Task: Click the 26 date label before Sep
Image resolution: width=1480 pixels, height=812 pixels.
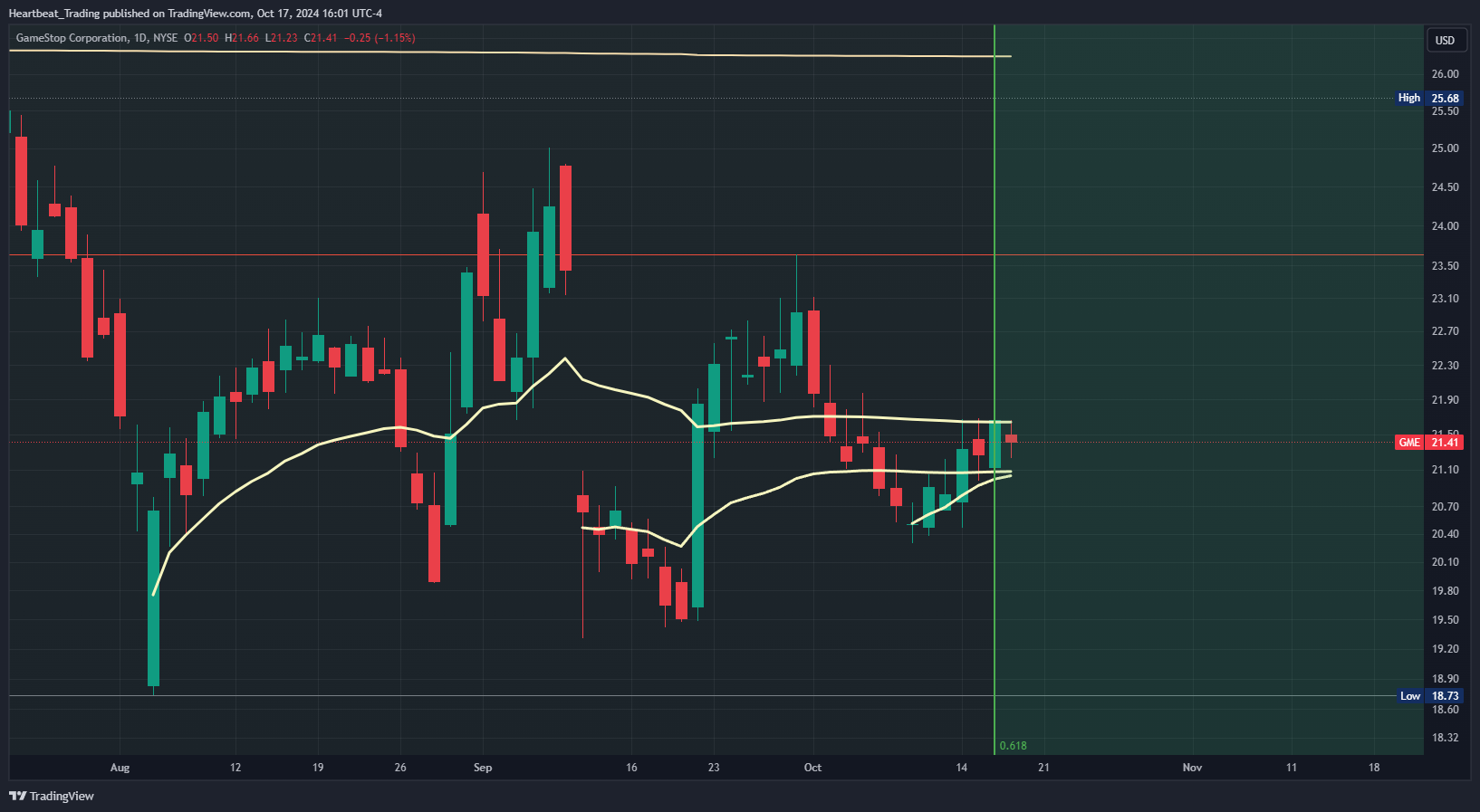Action: pyautogui.click(x=400, y=768)
